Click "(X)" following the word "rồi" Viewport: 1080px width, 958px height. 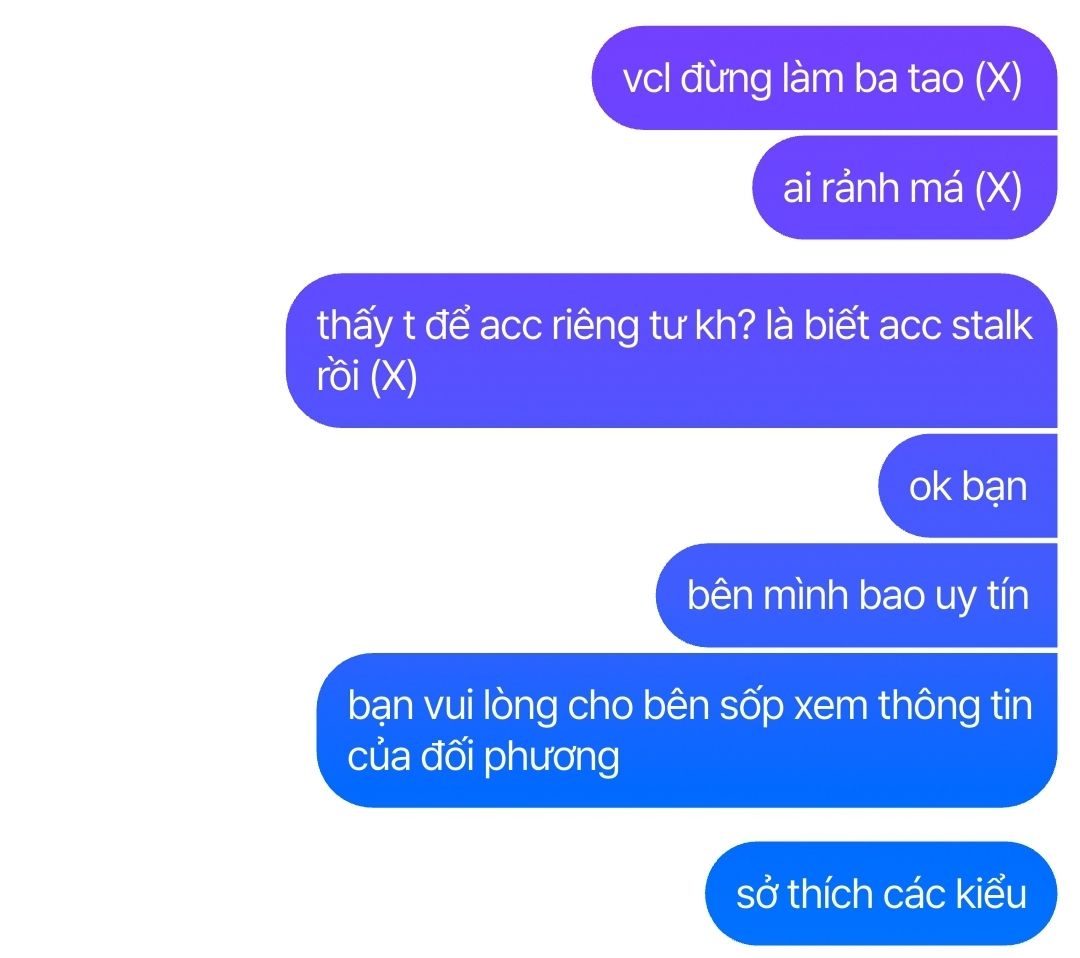click(x=393, y=377)
